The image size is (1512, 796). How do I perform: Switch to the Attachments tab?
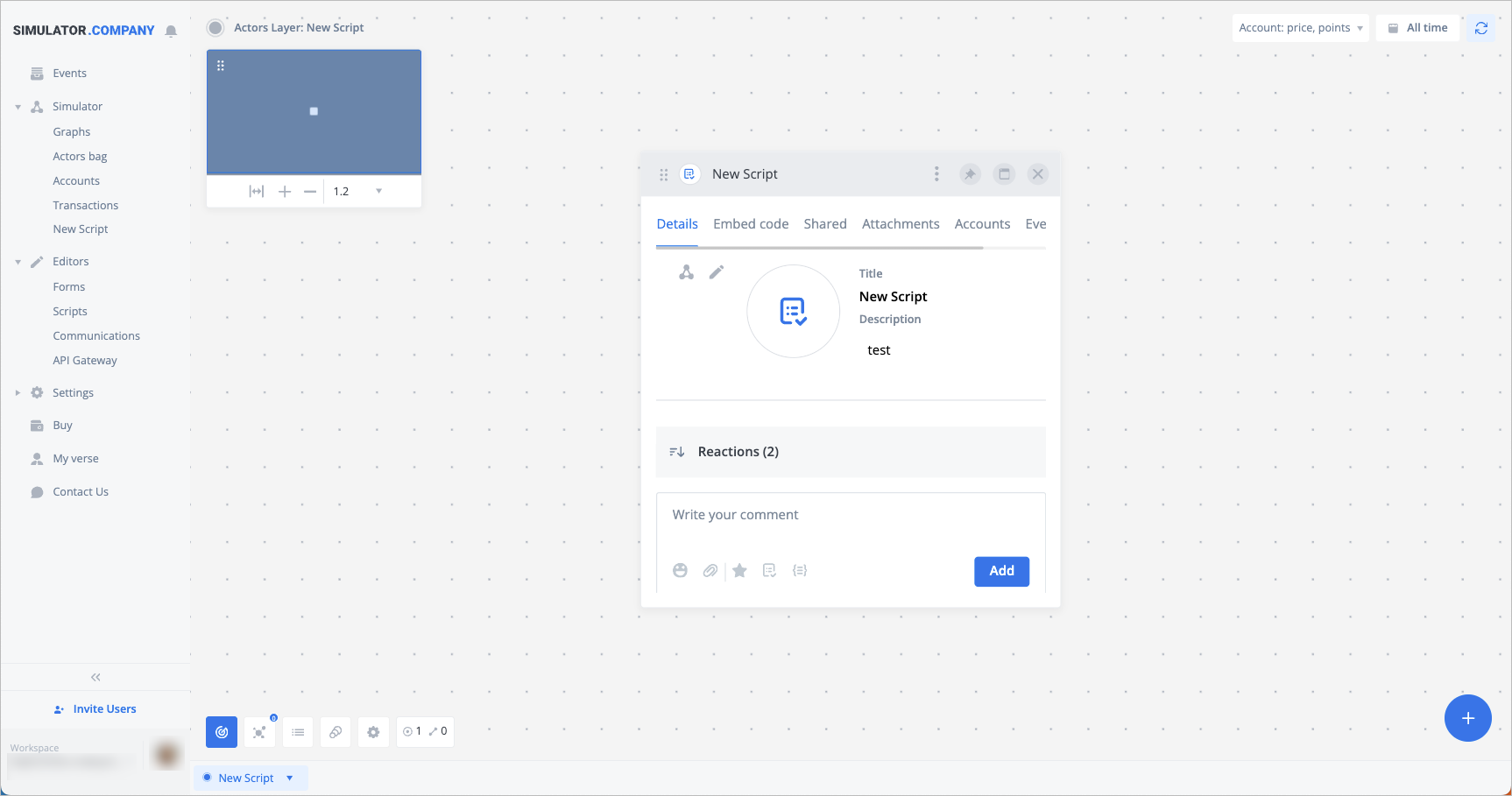[901, 224]
